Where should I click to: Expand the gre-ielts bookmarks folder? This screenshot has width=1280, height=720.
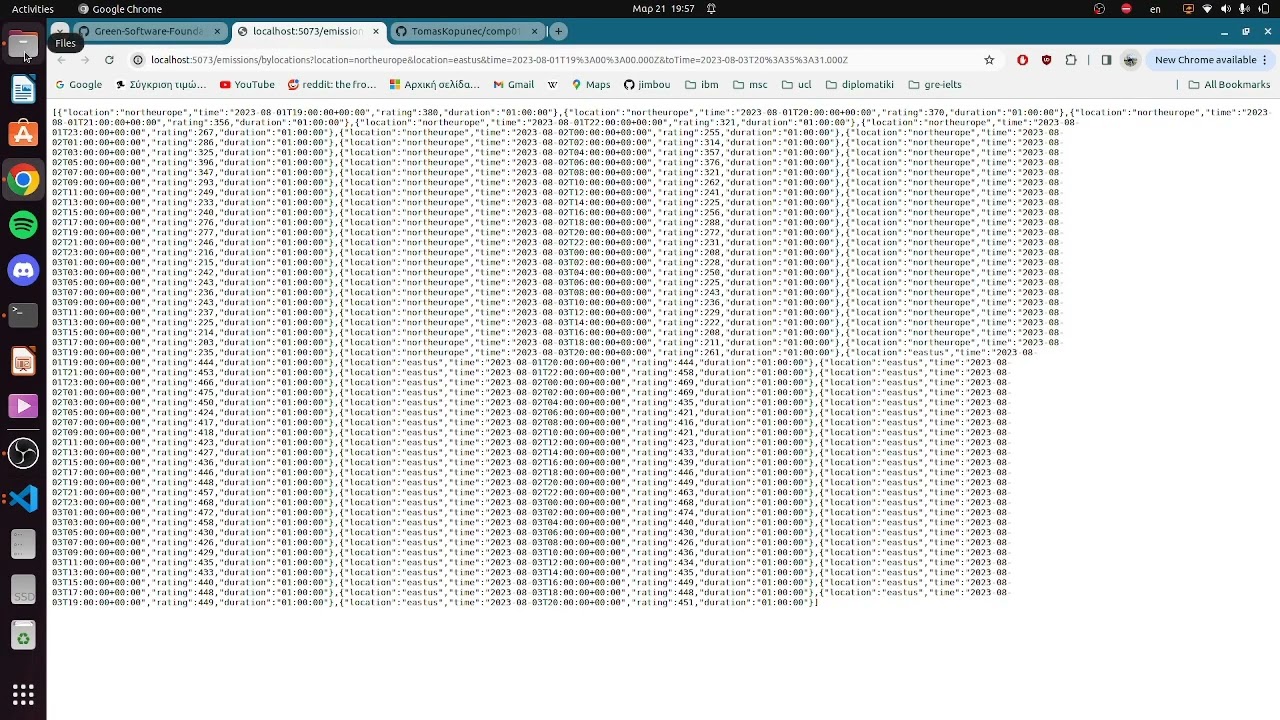tap(934, 85)
